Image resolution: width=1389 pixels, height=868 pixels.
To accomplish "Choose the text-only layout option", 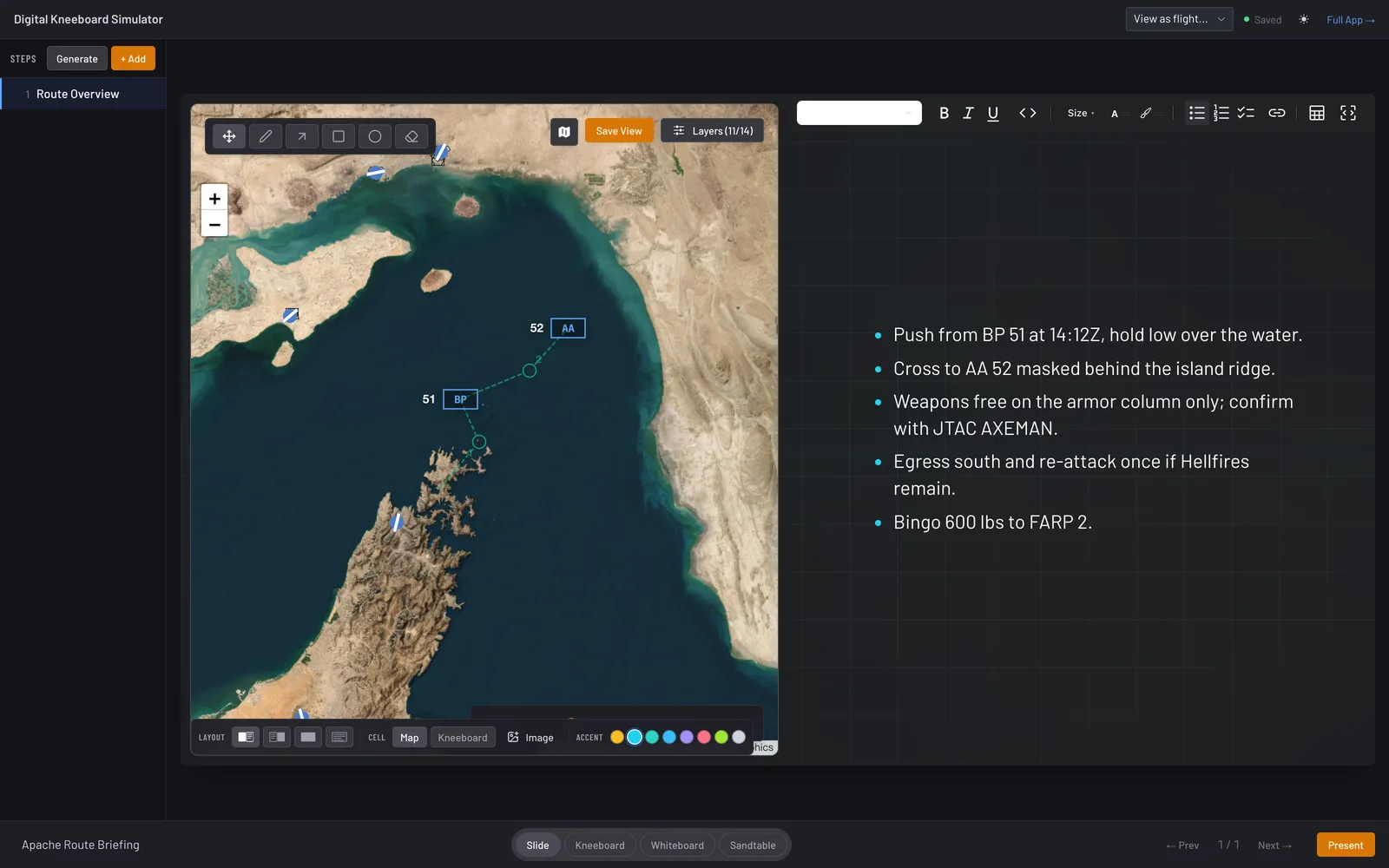I will pyautogui.click(x=339, y=737).
